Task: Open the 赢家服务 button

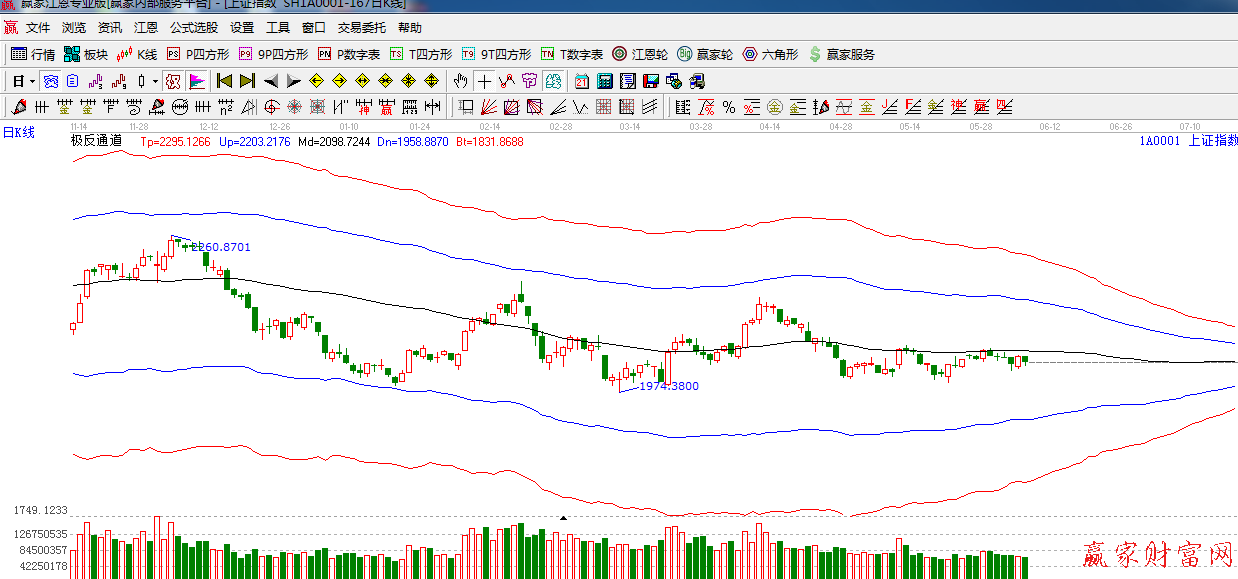Action: click(842, 54)
